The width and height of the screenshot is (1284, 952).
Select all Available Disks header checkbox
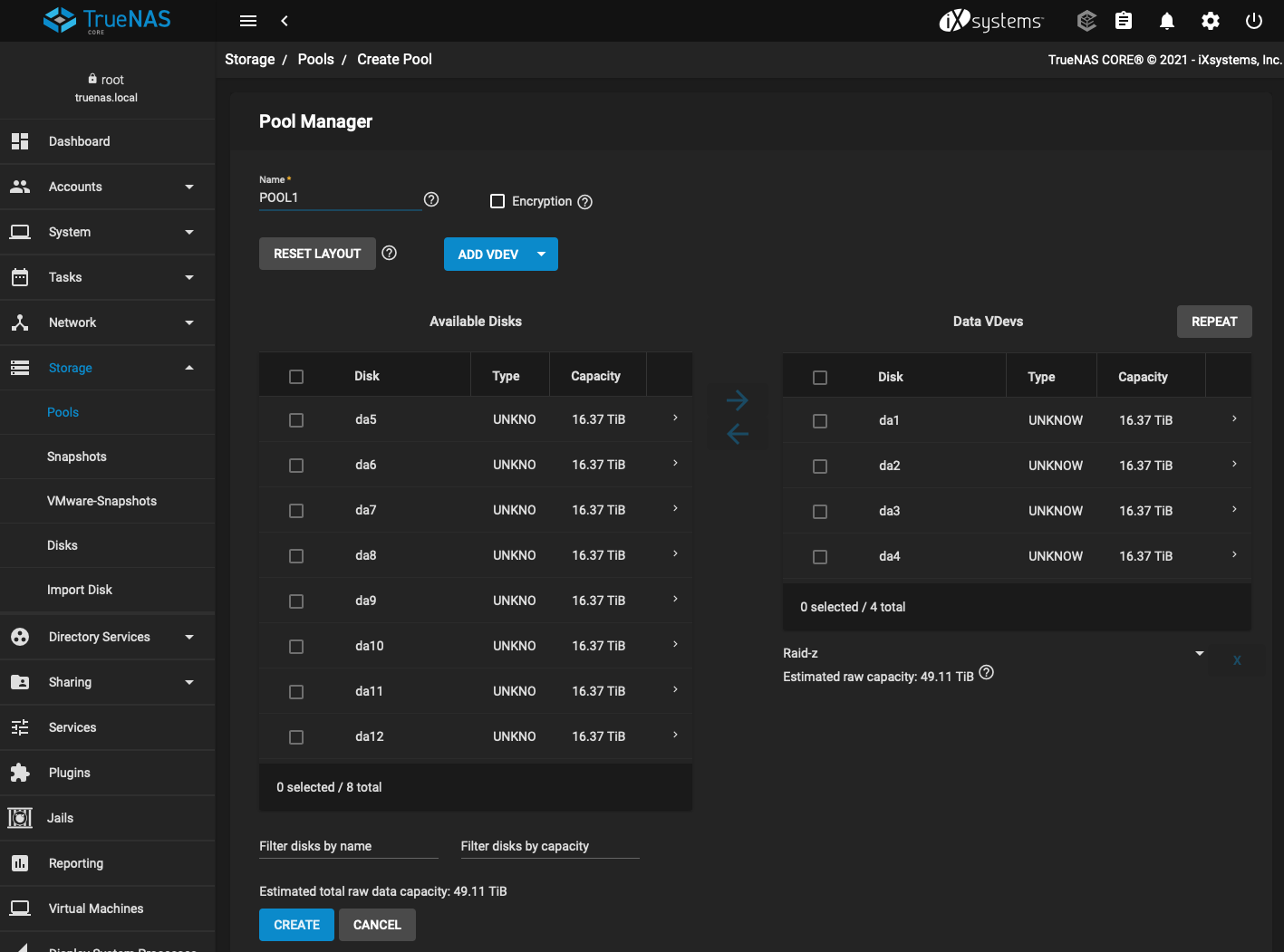[296, 377]
